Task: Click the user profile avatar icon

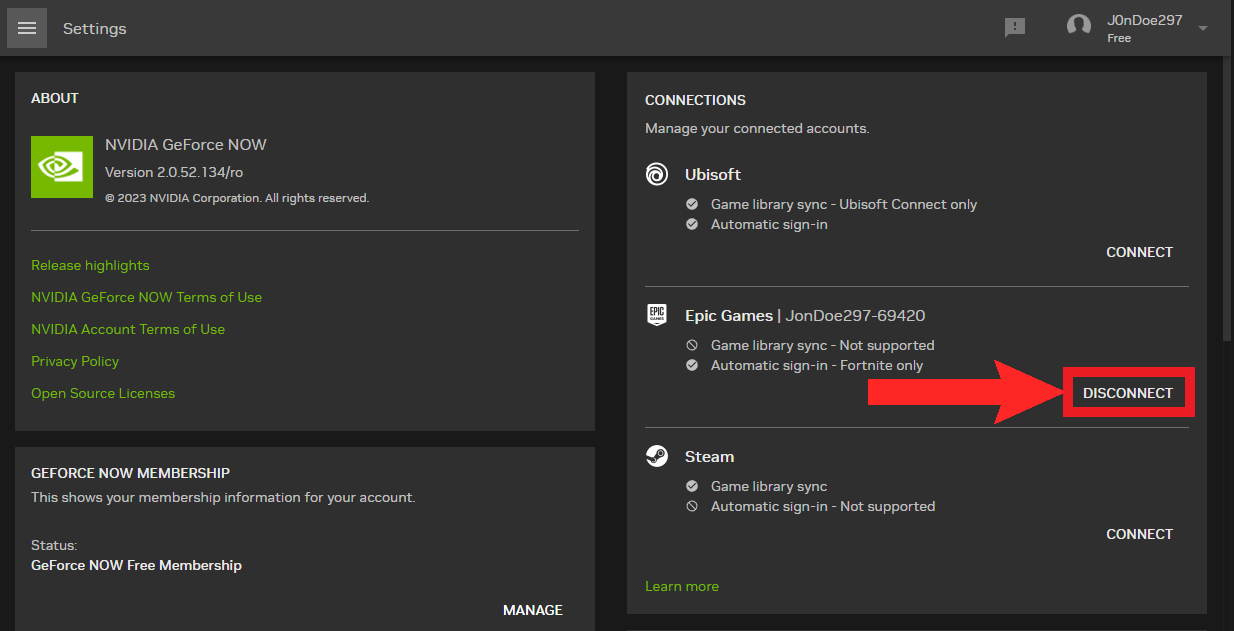Action: point(1079,27)
